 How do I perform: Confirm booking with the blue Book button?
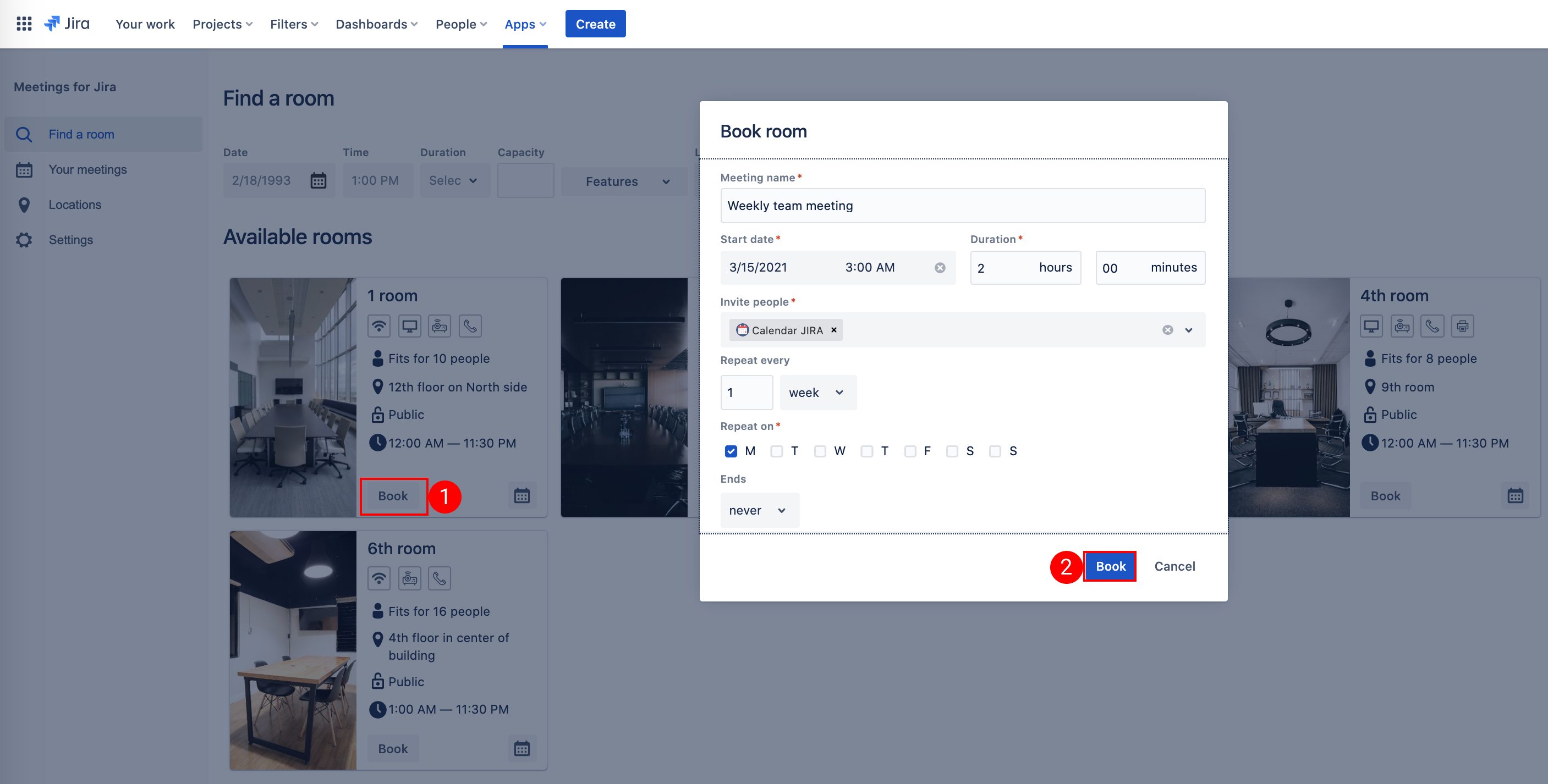[1110, 566]
